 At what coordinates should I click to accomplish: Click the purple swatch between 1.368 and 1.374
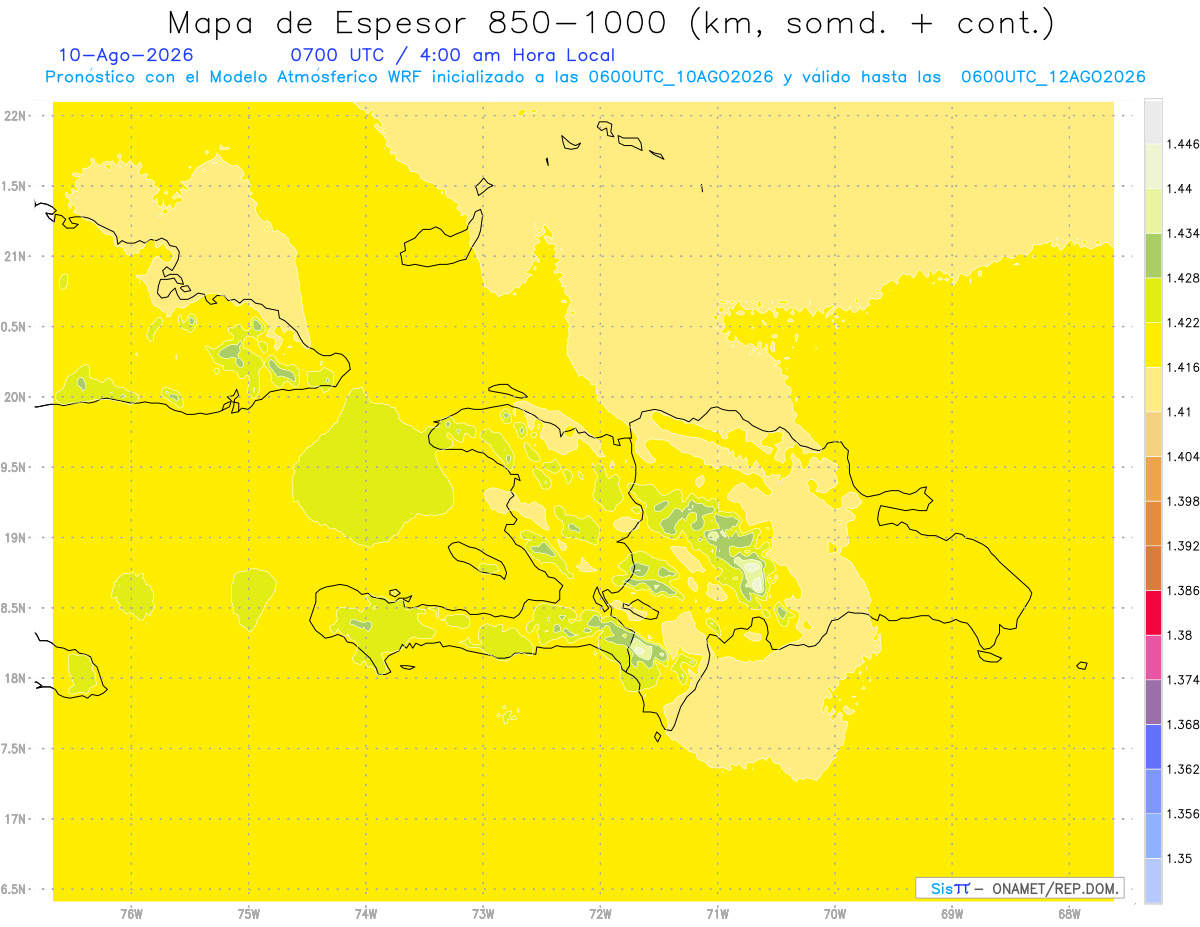click(x=1153, y=702)
